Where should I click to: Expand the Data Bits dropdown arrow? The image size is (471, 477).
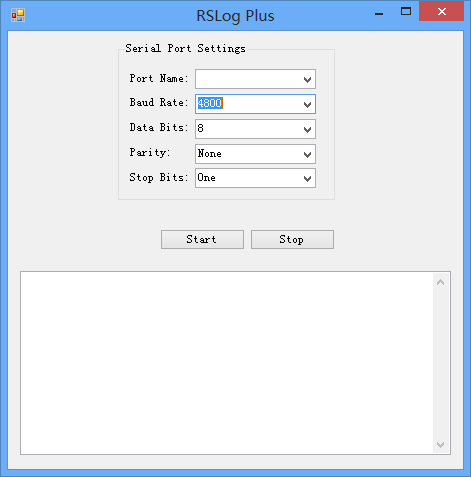click(307, 129)
